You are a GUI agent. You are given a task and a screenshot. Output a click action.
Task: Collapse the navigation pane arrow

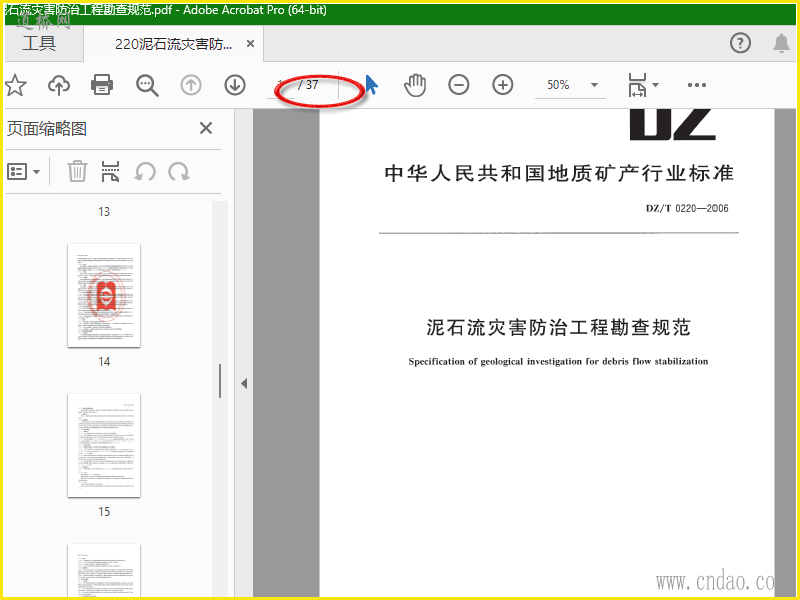point(244,383)
